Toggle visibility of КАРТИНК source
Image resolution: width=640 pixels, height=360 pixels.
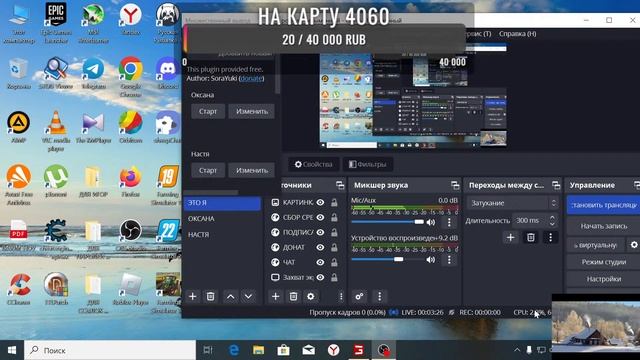click(320, 202)
